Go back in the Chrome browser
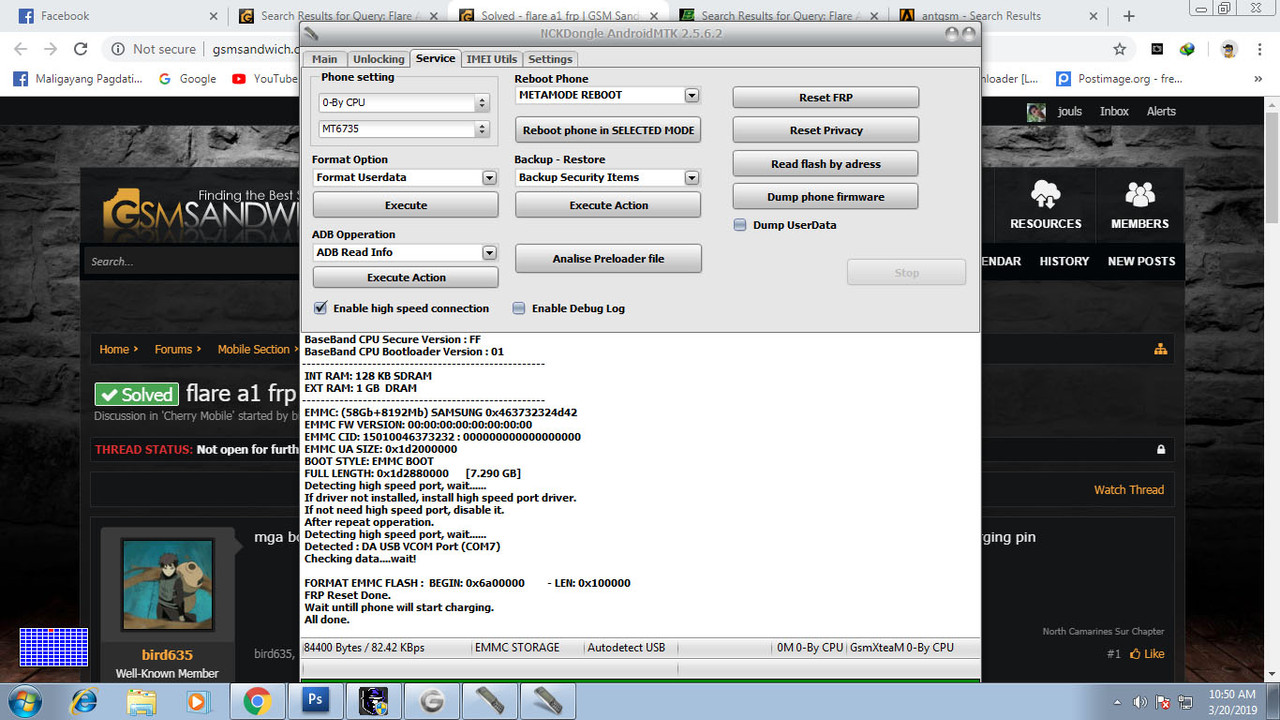Image resolution: width=1280 pixels, height=720 pixels. (21, 49)
